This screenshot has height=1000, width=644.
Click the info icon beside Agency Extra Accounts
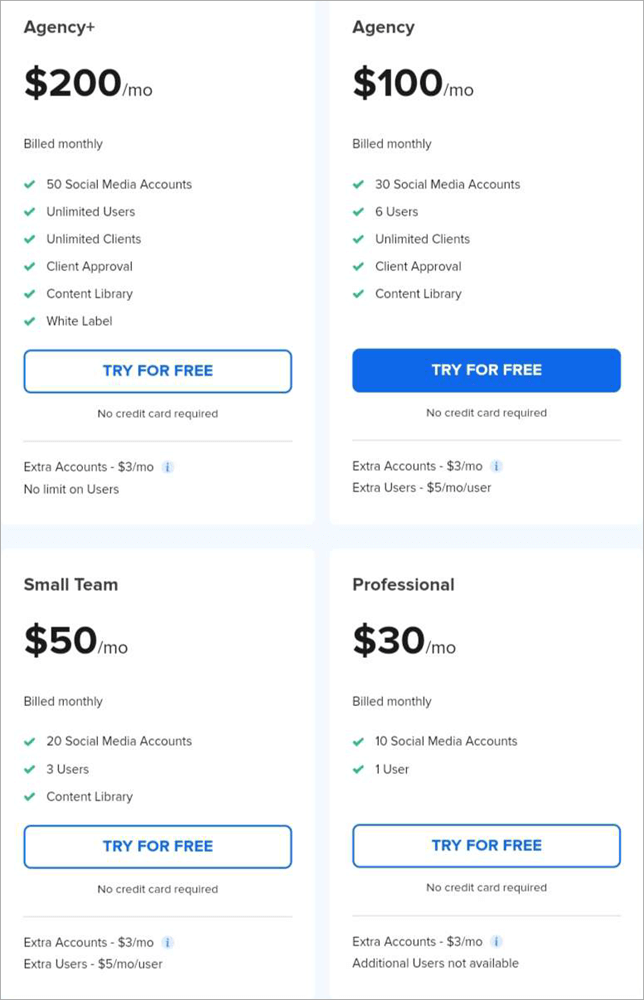[497, 466]
